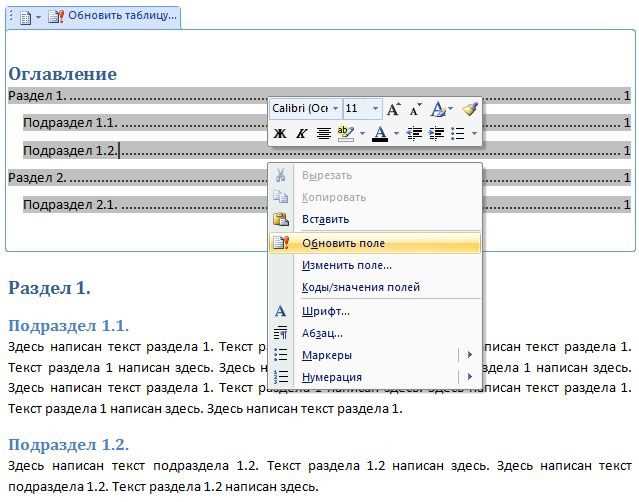Click the center alignment icon

pos(324,133)
